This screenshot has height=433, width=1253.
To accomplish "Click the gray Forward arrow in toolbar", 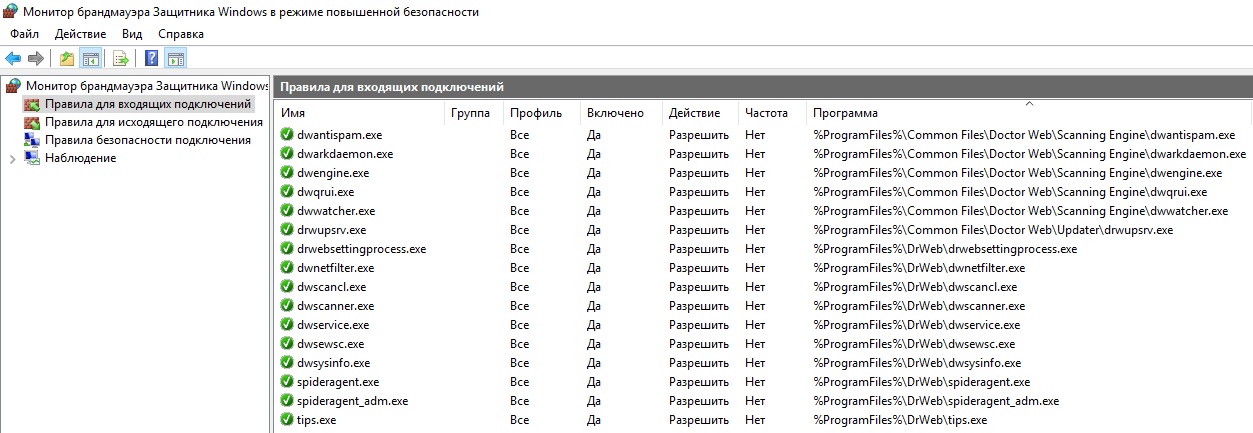I will [x=36, y=58].
